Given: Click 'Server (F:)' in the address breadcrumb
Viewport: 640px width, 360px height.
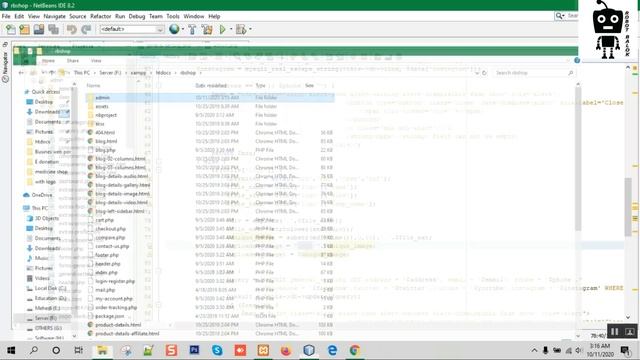Looking at the screenshot, I should coord(110,73).
